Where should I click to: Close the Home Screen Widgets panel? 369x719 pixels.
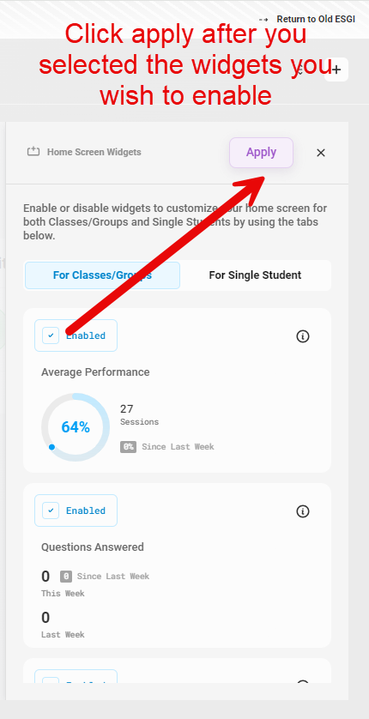click(321, 153)
